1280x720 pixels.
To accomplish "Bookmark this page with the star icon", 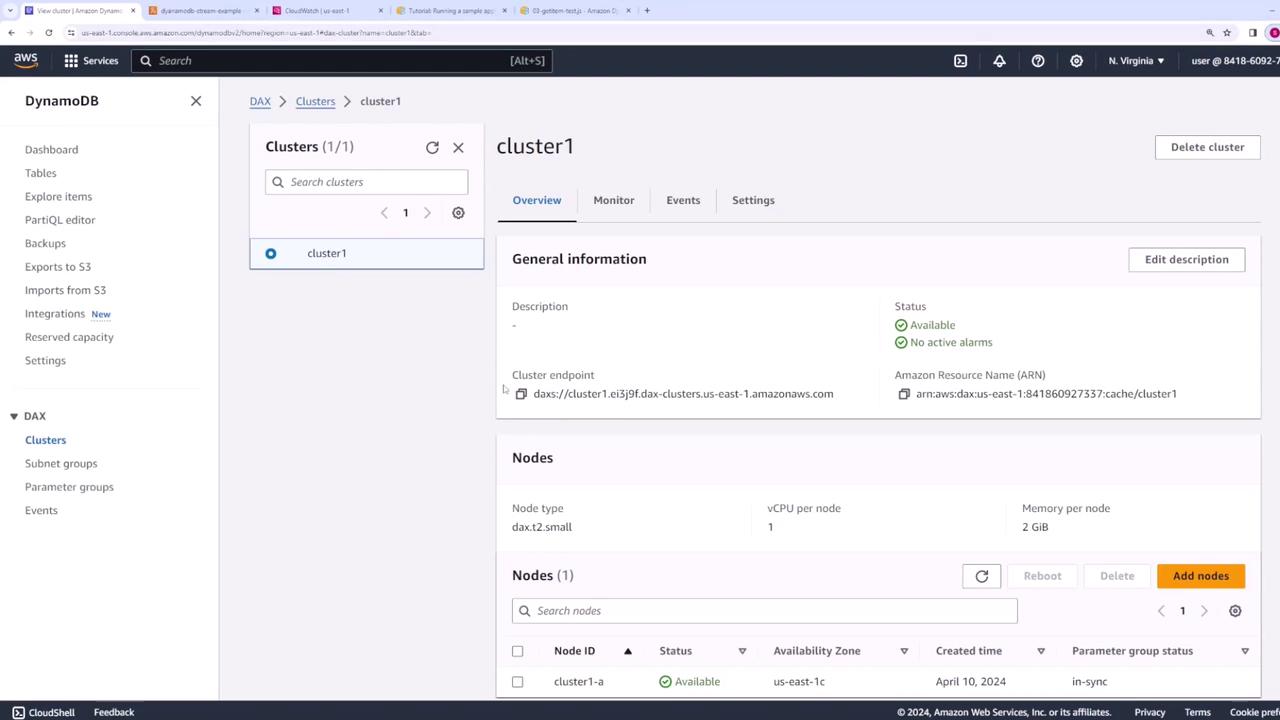I will pyautogui.click(x=1227, y=33).
